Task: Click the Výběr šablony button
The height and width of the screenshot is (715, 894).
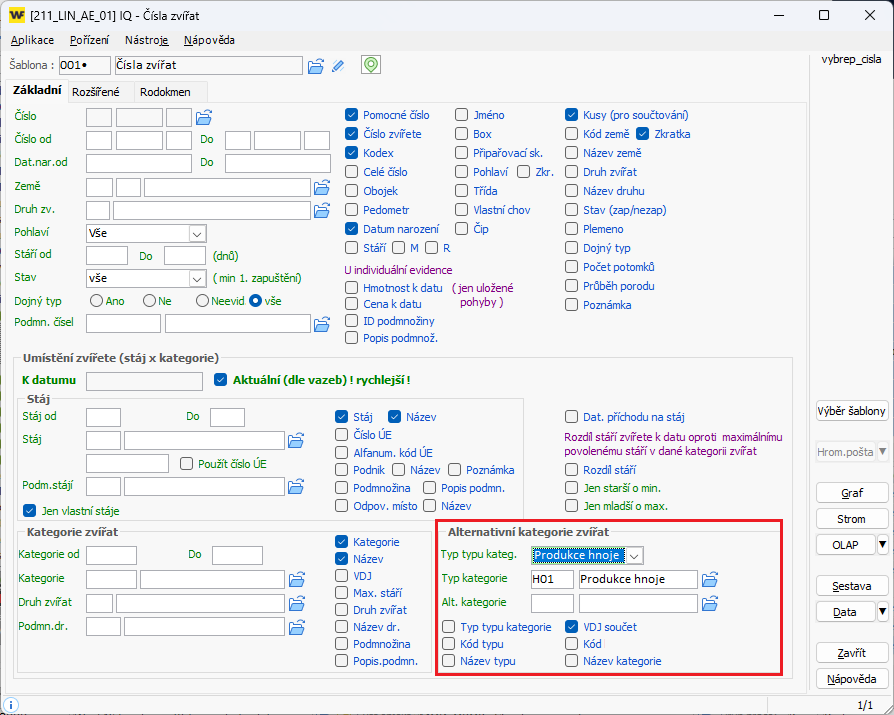Action: point(851,411)
